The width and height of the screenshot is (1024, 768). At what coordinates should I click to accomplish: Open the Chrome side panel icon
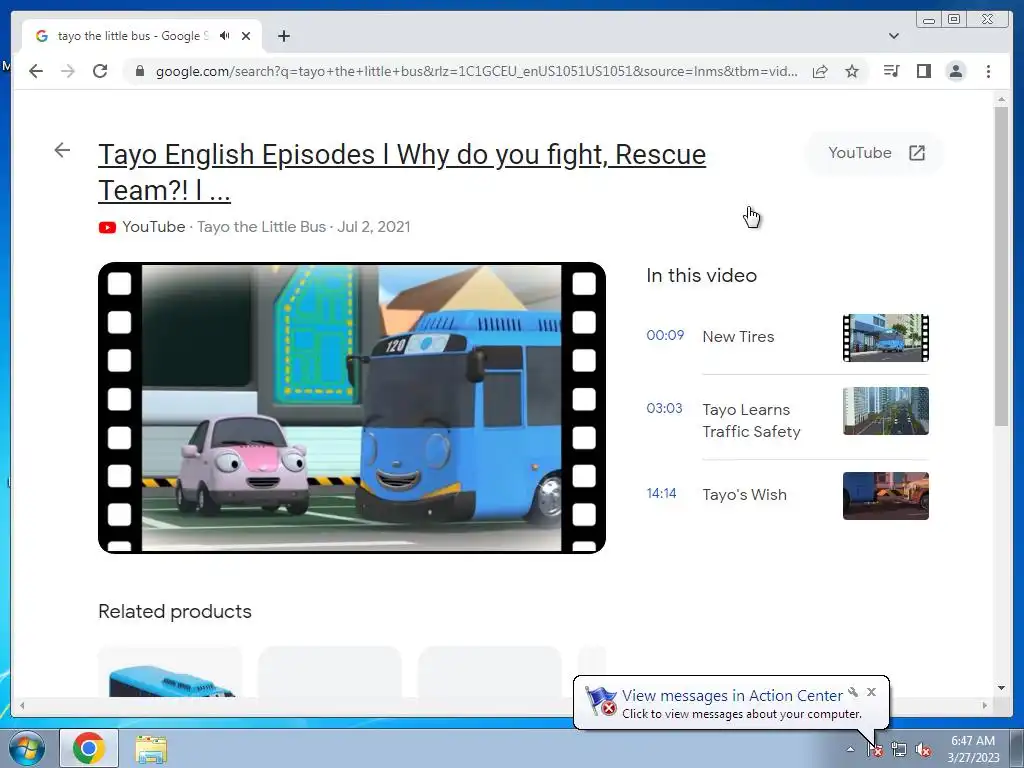click(923, 71)
